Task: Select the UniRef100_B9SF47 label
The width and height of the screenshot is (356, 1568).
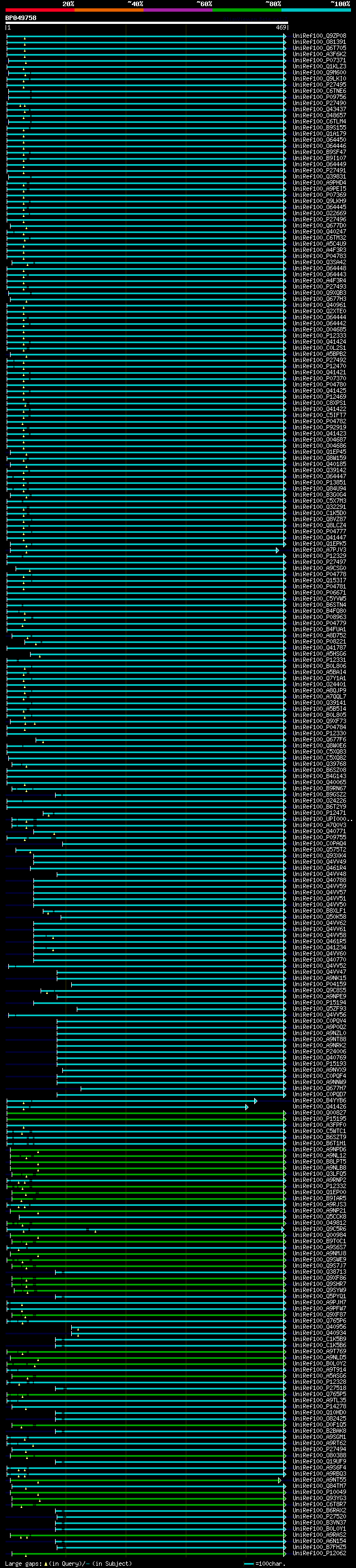Action: [319, 152]
